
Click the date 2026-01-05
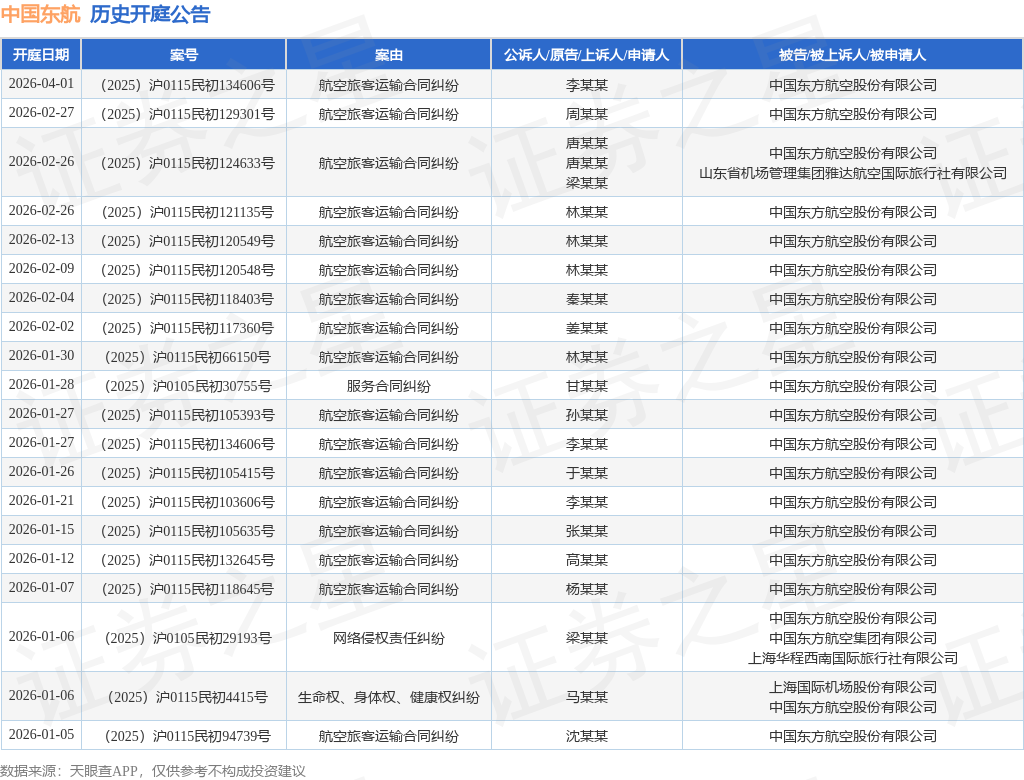tap(41, 734)
